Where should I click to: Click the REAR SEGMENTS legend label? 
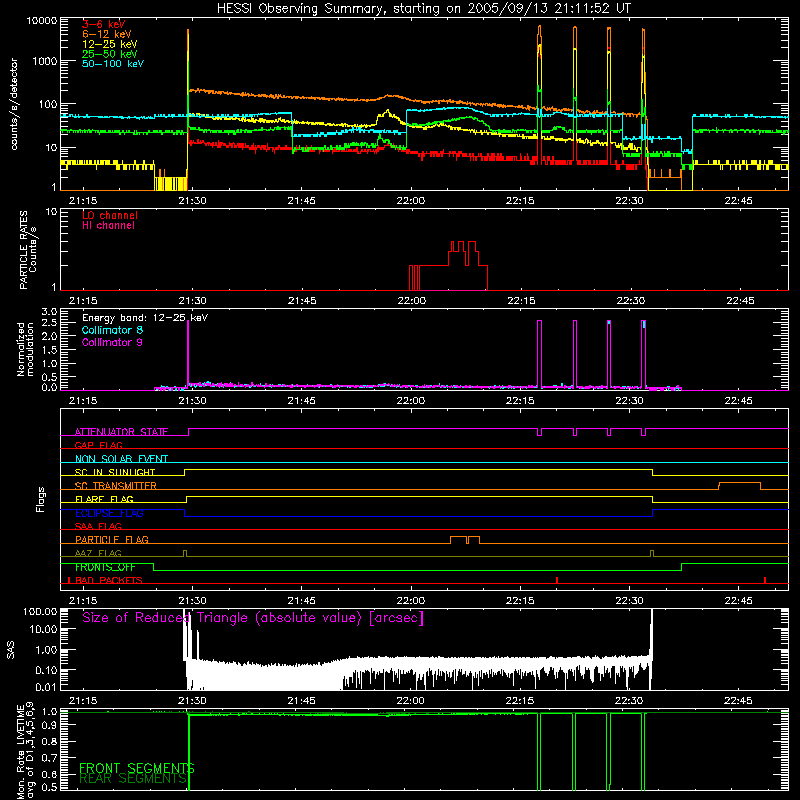pyautogui.click(x=133, y=779)
